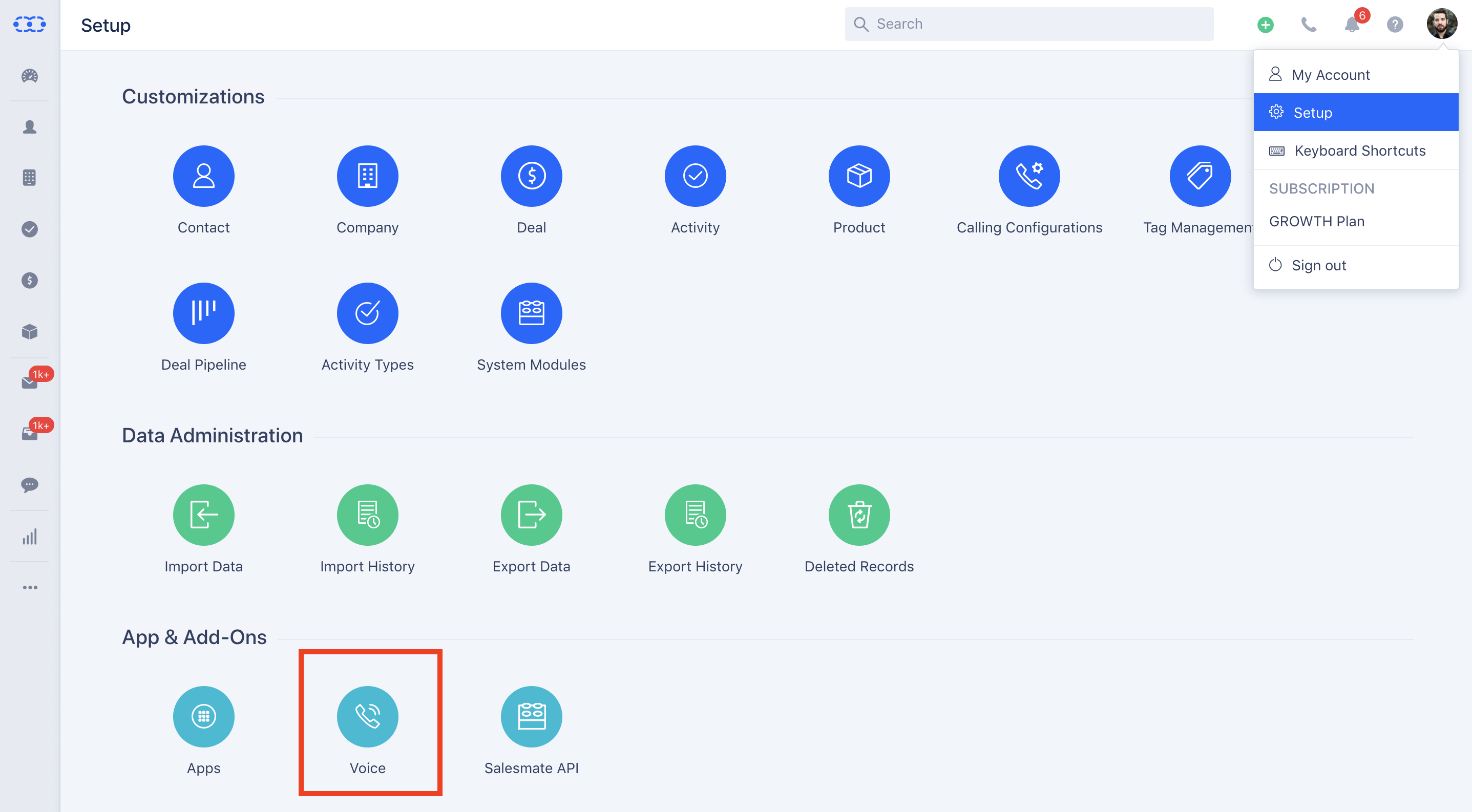Open Contact customization settings
The height and width of the screenshot is (812, 1472).
tap(203, 176)
